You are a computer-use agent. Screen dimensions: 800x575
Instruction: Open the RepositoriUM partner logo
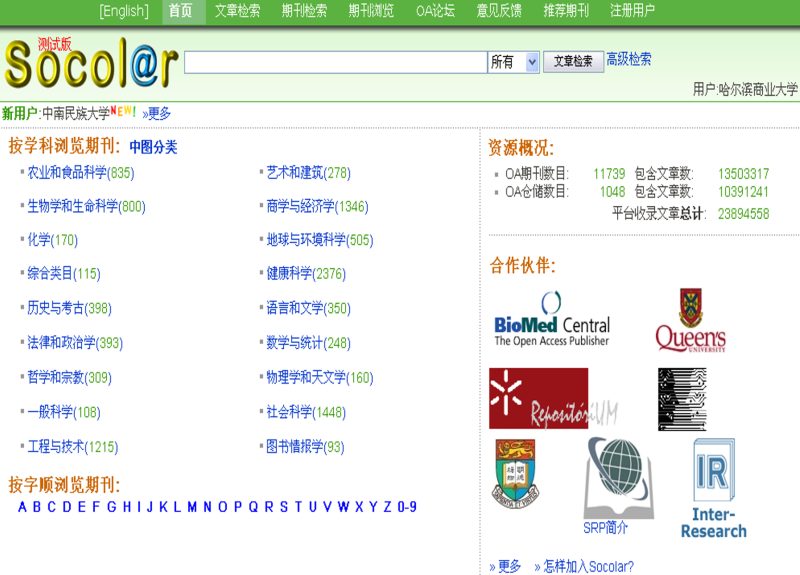[x=553, y=398]
